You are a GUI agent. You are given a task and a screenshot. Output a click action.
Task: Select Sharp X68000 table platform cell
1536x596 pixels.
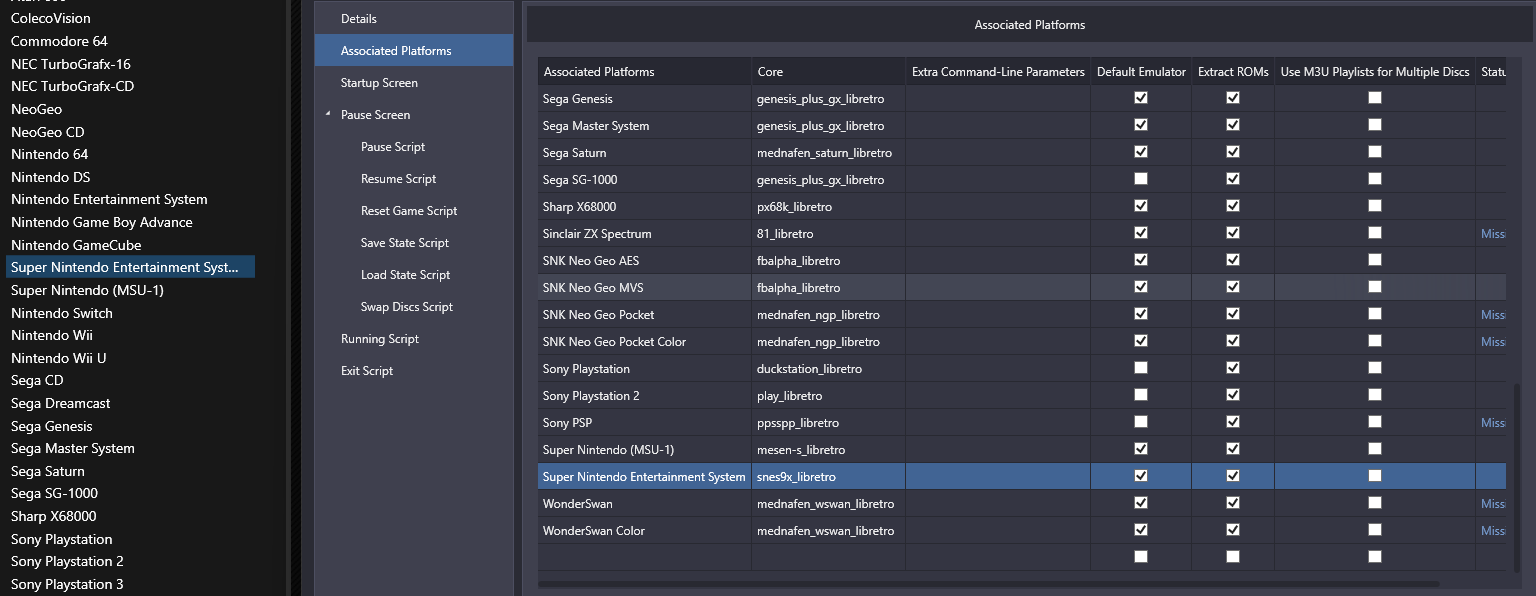pos(645,206)
